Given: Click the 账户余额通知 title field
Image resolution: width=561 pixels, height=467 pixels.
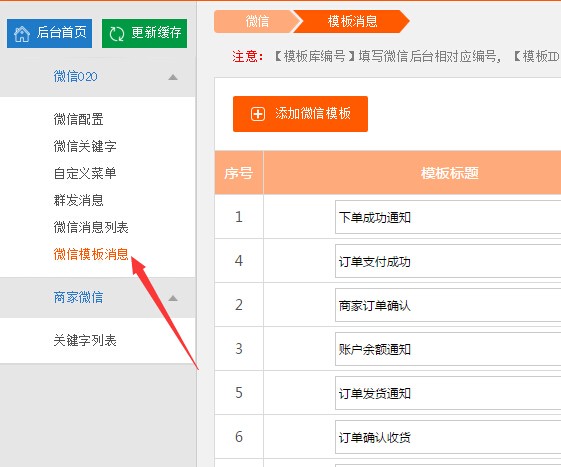Looking at the screenshot, I should (x=448, y=349).
